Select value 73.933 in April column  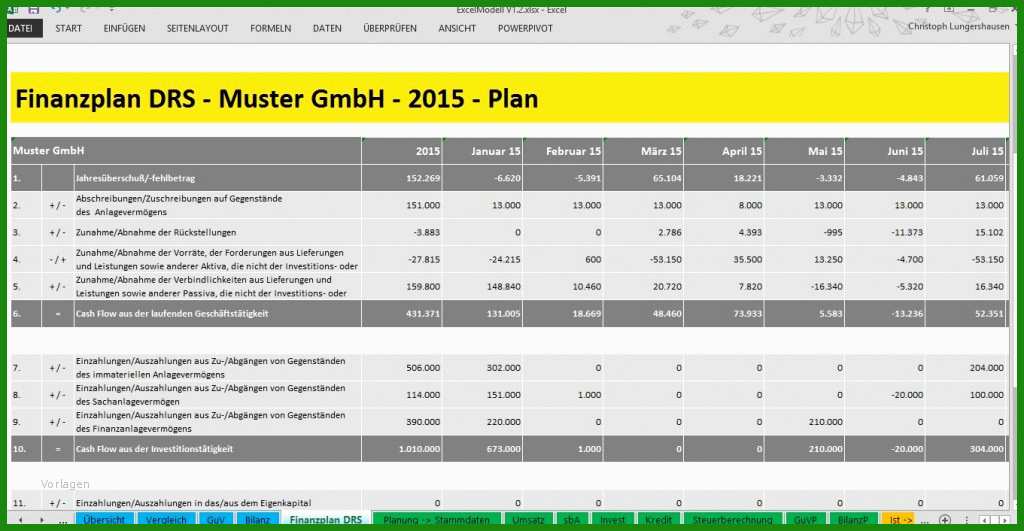click(724, 314)
